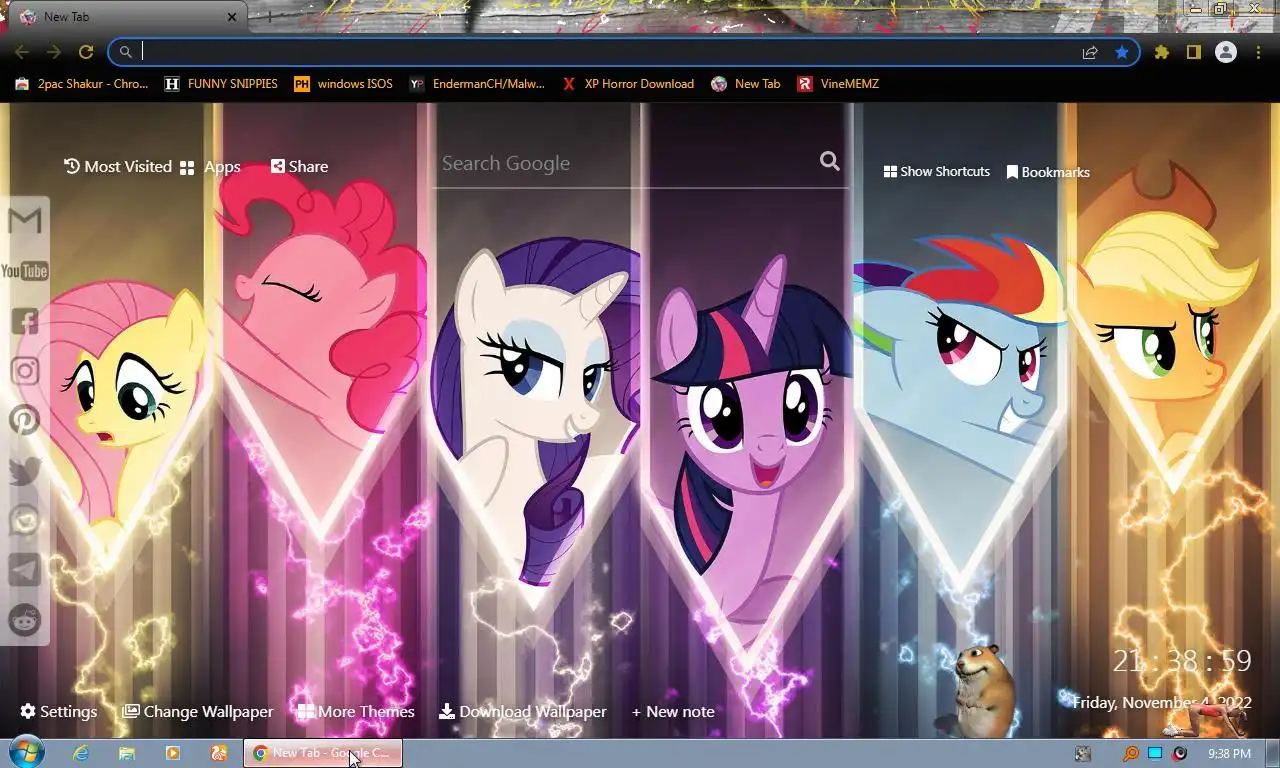Click the round red-black tray icon

pos(1179,754)
